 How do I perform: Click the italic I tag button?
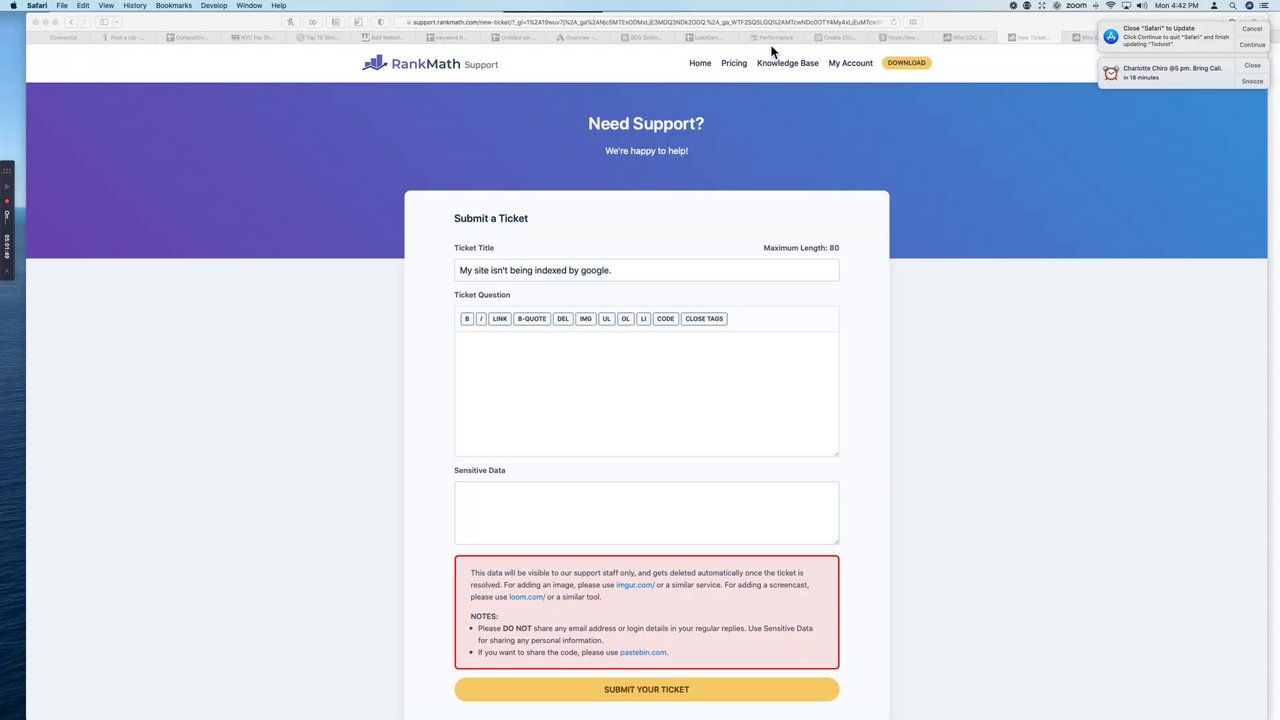(x=481, y=319)
